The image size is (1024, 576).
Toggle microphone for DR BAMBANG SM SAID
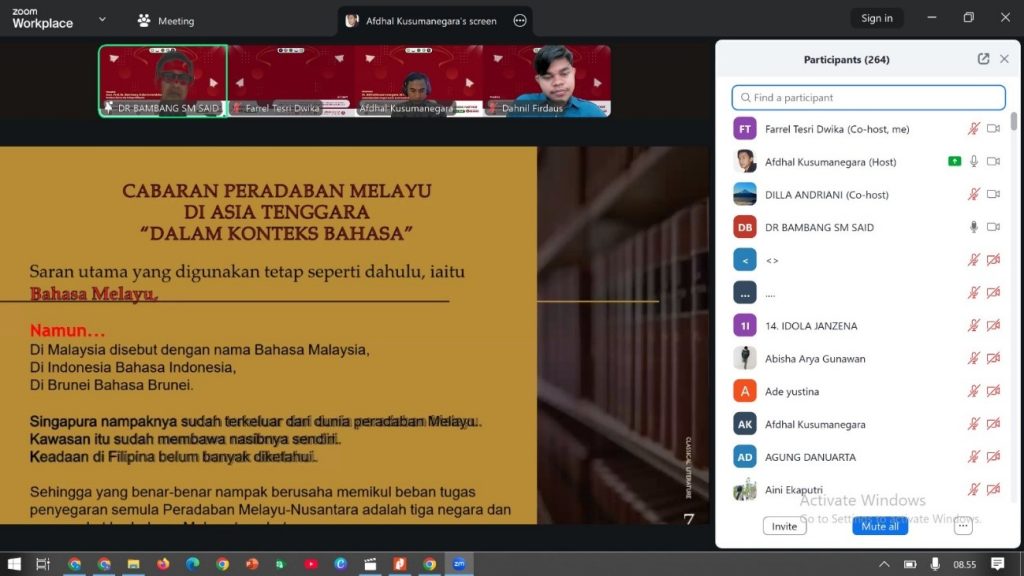click(x=973, y=227)
